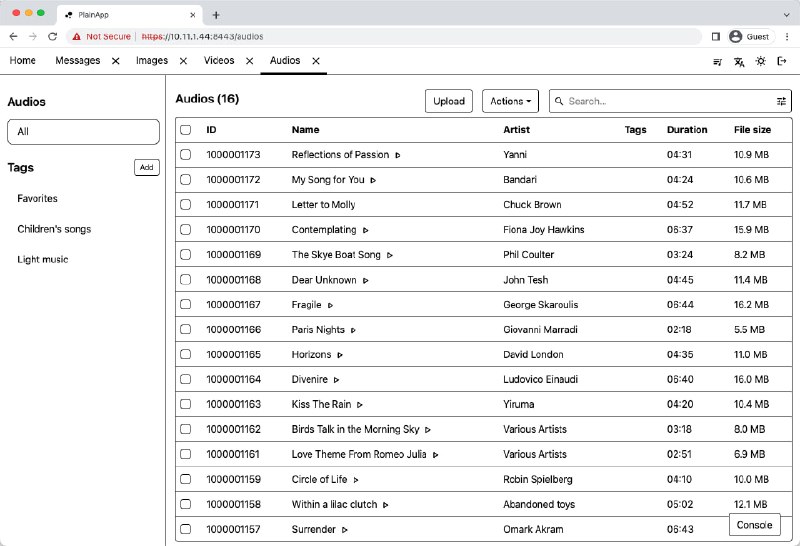
Task: Add a new tag with Add button
Action: click(147, 168)
